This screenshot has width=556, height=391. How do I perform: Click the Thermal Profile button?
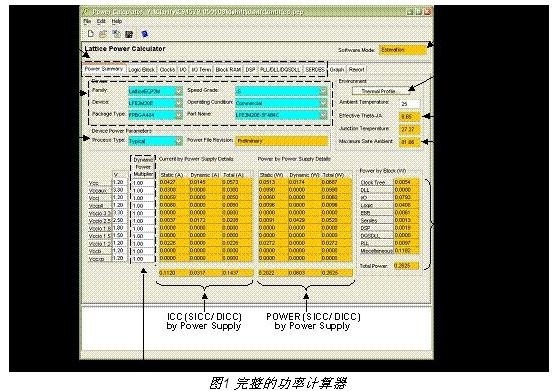pyautogui.click(x=378, y=91)
